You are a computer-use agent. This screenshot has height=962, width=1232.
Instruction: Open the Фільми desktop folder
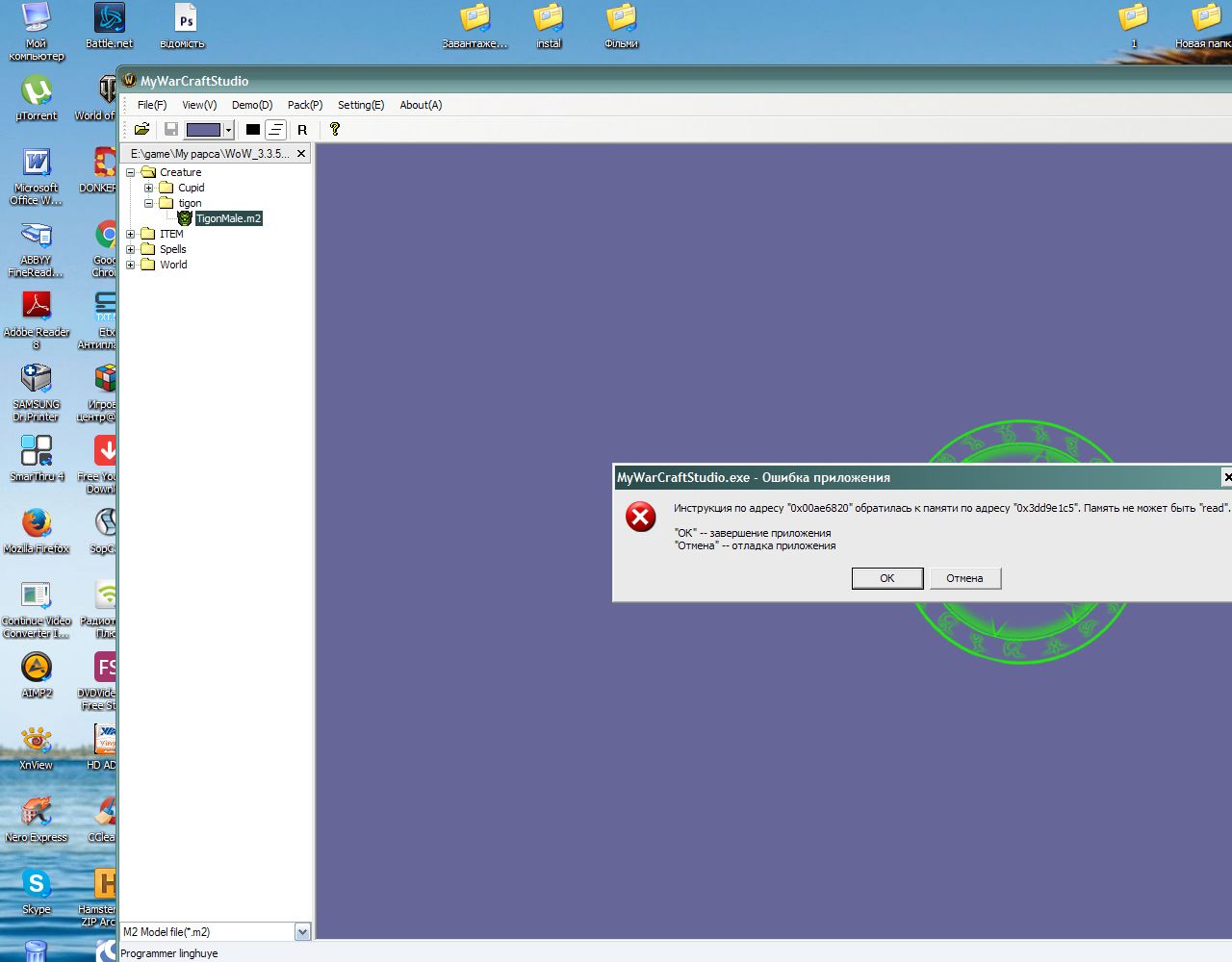(622, 26)
